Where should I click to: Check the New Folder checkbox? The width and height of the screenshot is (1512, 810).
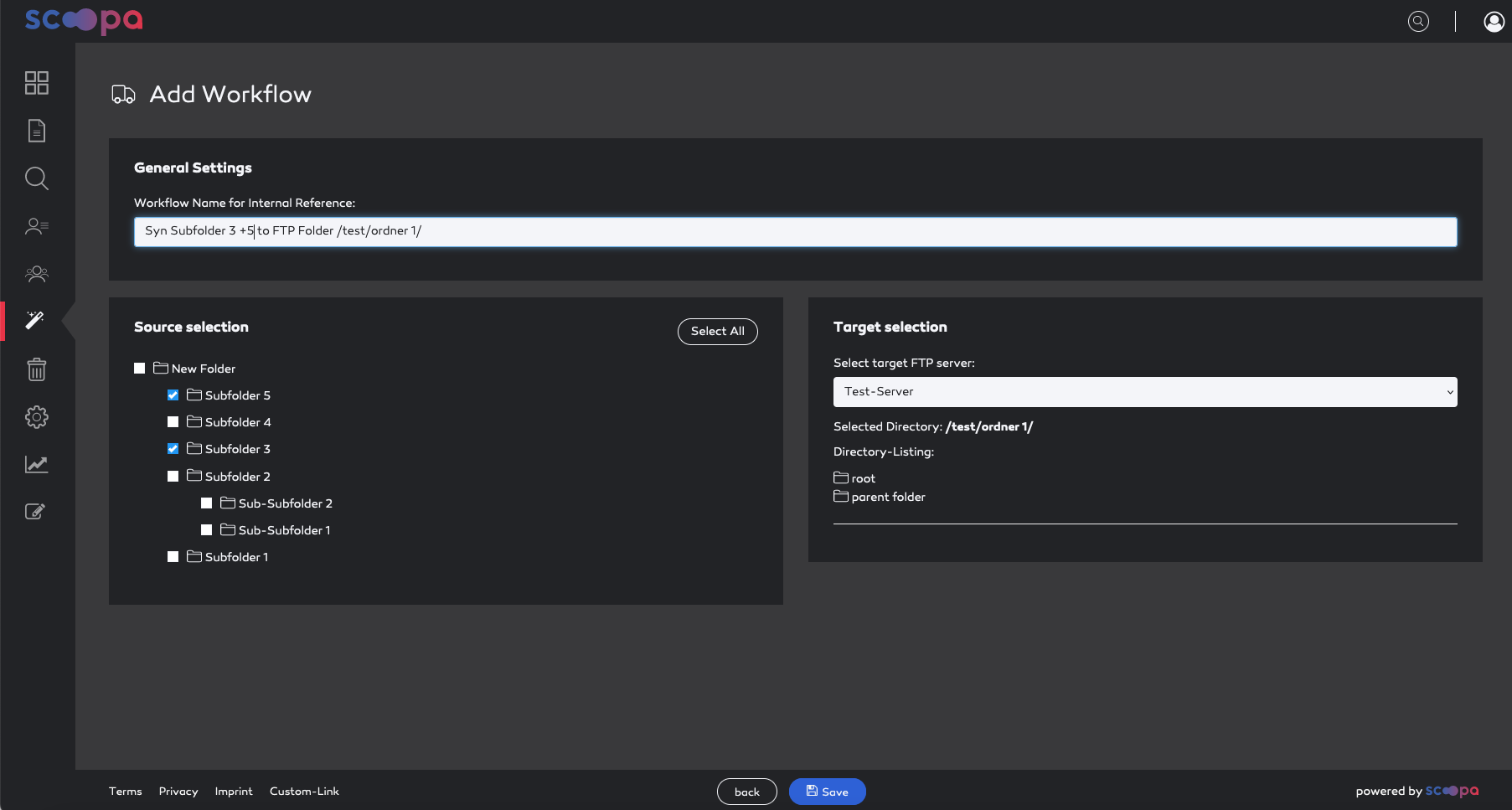140,369
